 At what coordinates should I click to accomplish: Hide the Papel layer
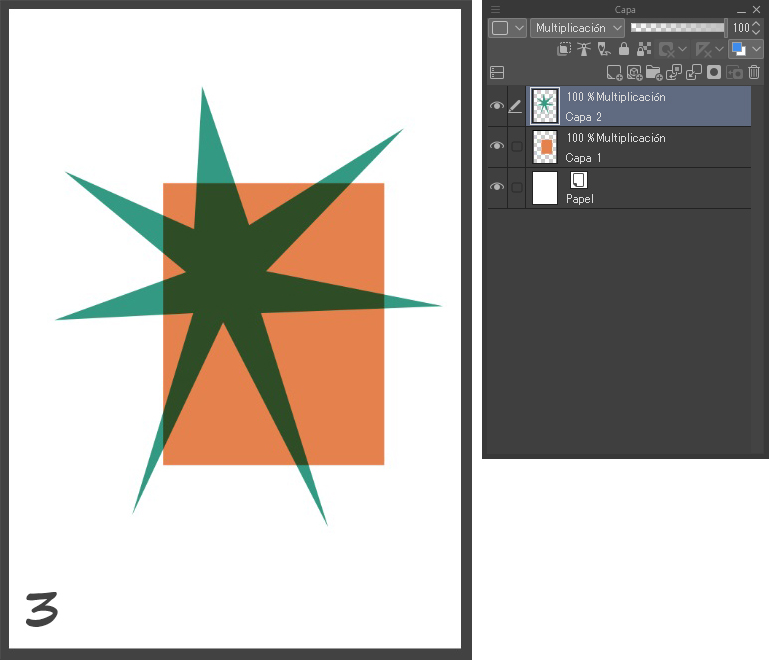tap(497, 188)
